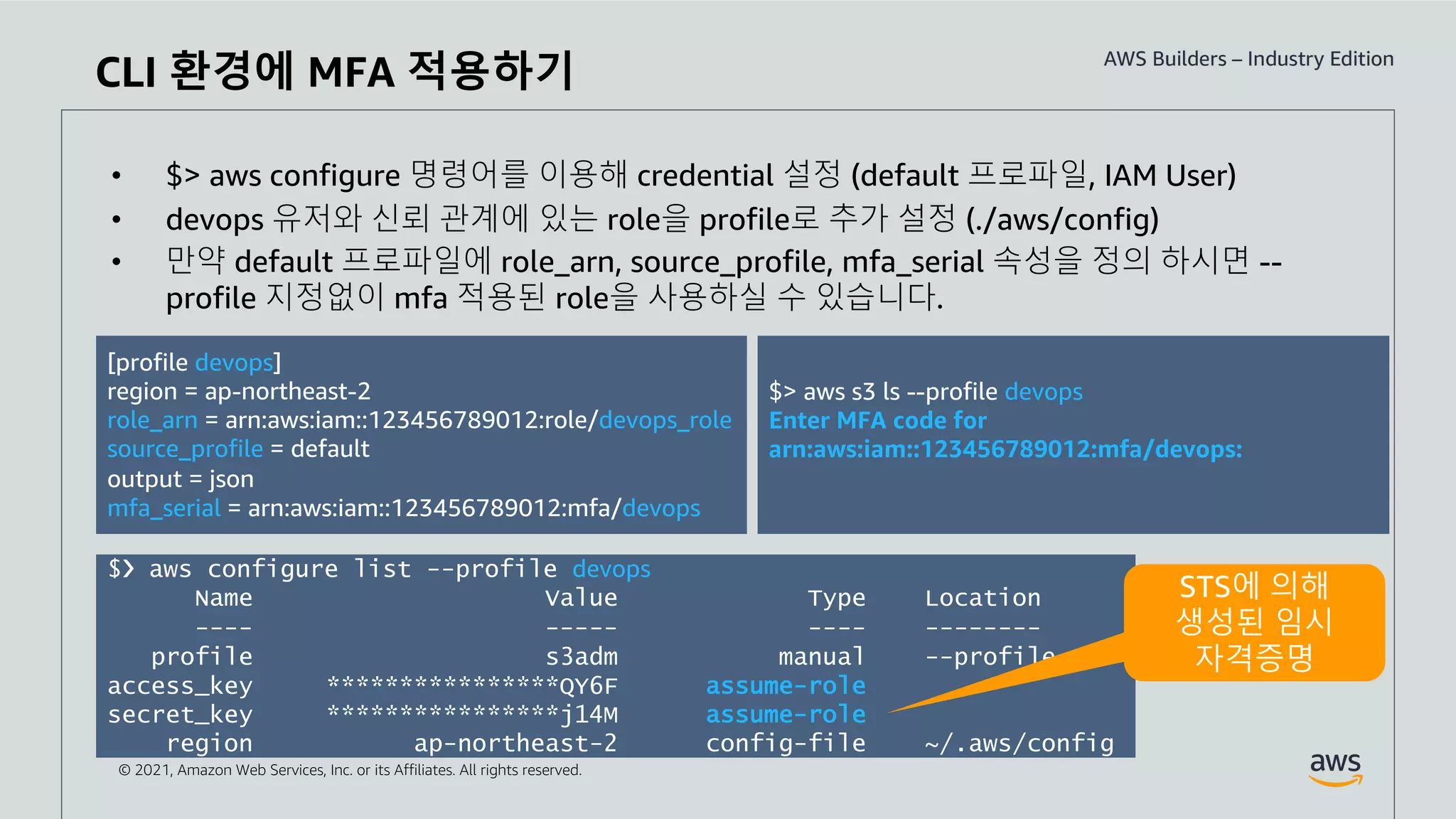Click the 'role_arn' config line
The width and height of the screenshot is (1456, 819).
(419, 420)
